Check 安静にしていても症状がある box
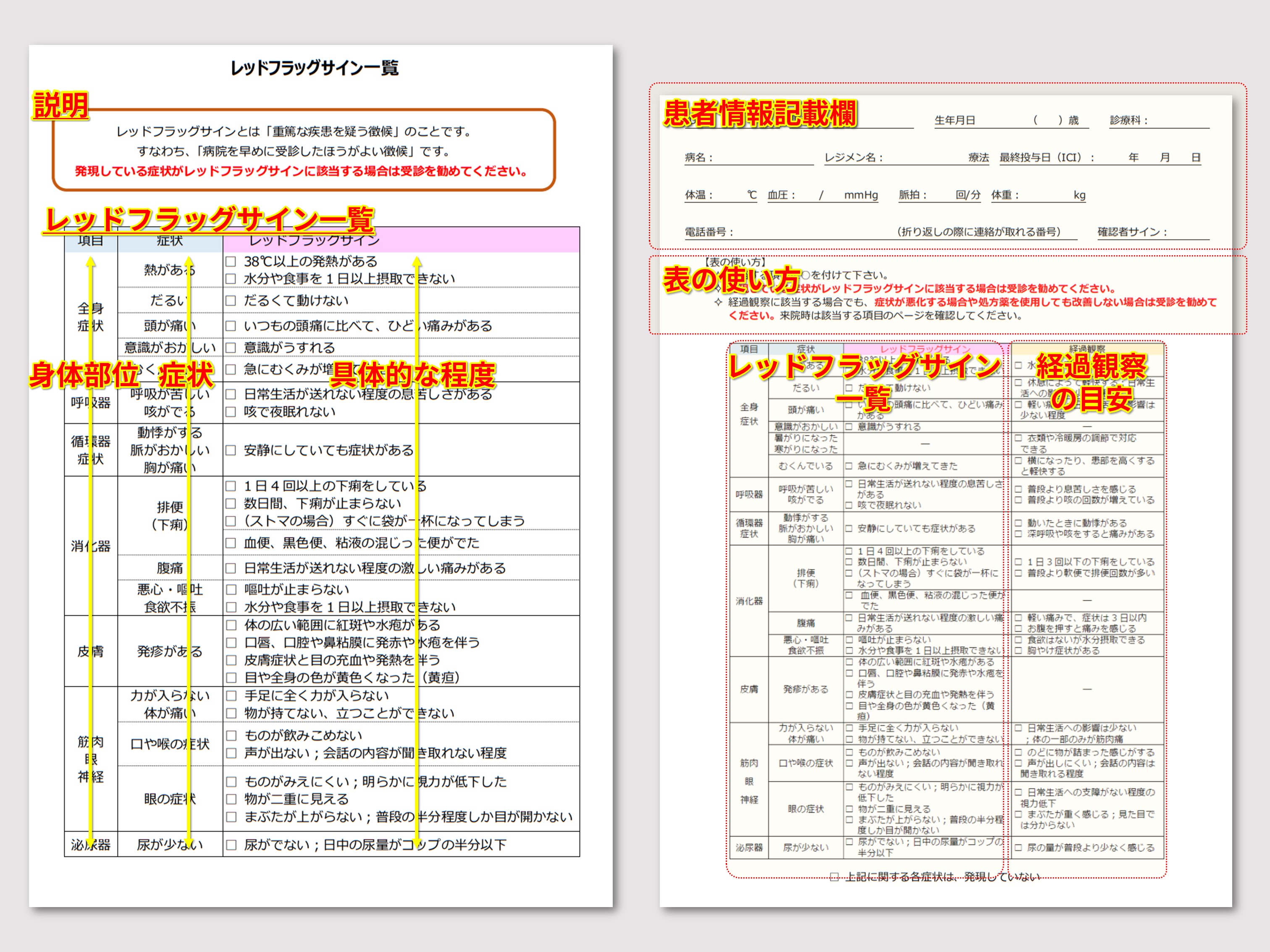Image resolution: width=1270 pixels, height=952 pixels. pyautogui.click(x=231, y=450)
